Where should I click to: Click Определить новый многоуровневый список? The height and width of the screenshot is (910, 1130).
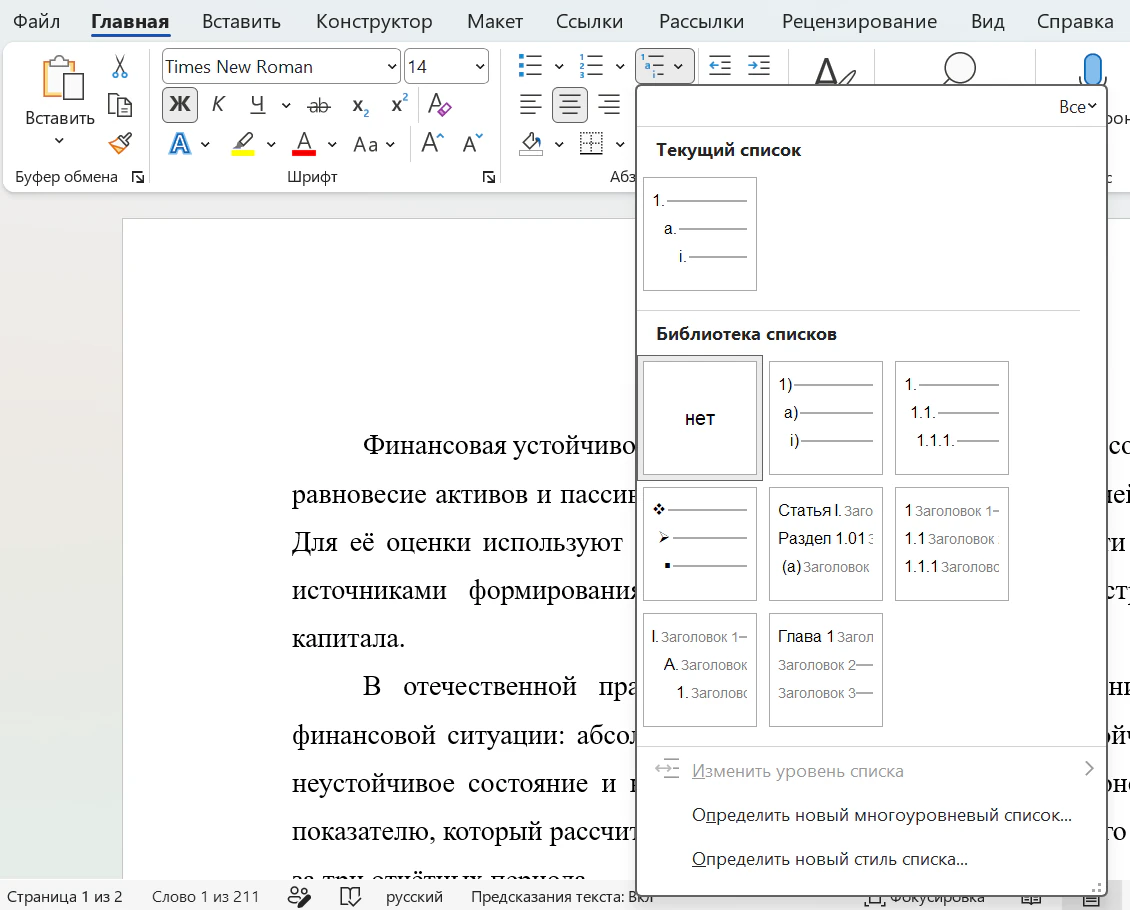[881, 815]
